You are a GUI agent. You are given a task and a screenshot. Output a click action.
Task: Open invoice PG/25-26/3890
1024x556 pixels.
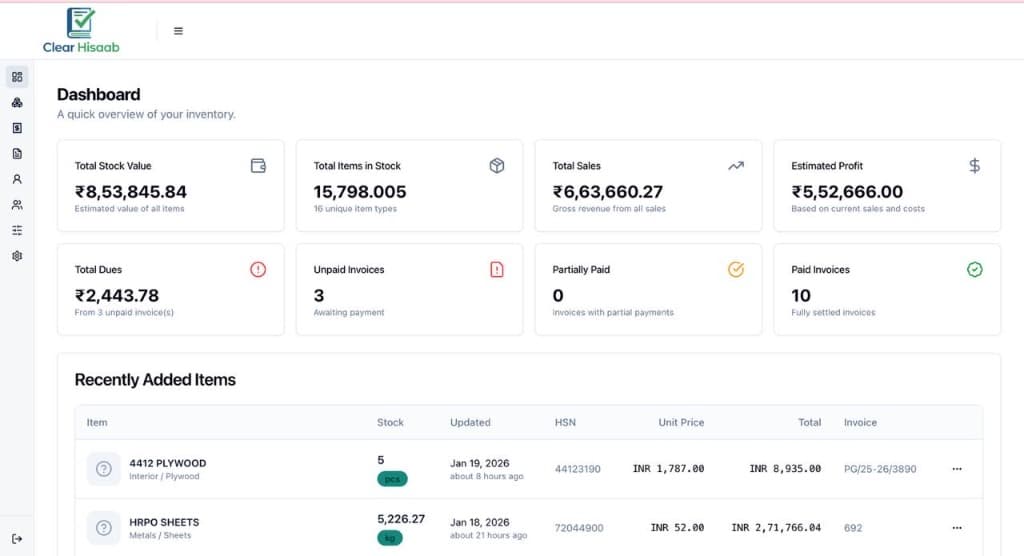click(x=880, y=469)
